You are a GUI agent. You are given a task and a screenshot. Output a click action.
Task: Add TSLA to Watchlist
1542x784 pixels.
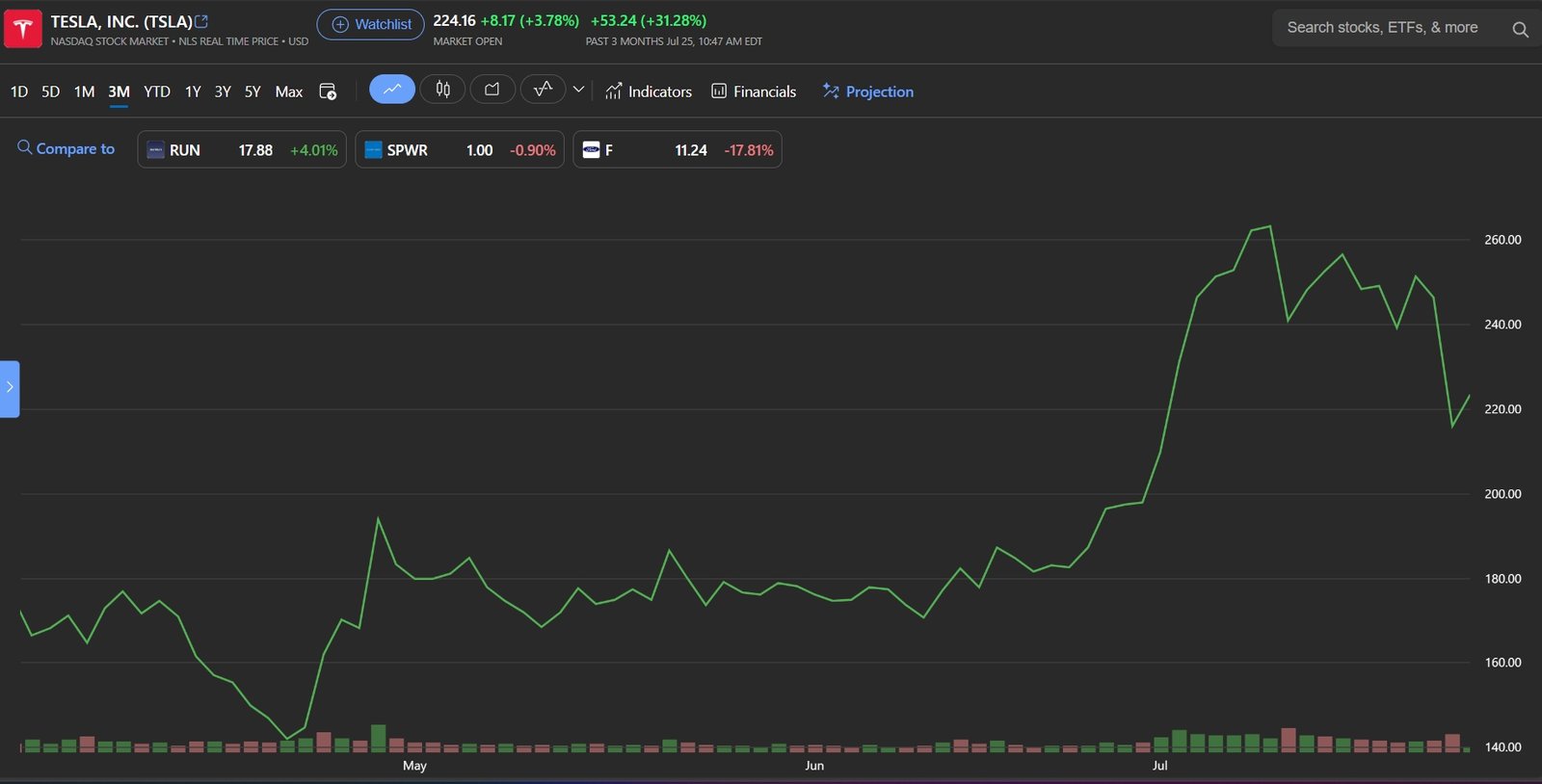[370, 24]
